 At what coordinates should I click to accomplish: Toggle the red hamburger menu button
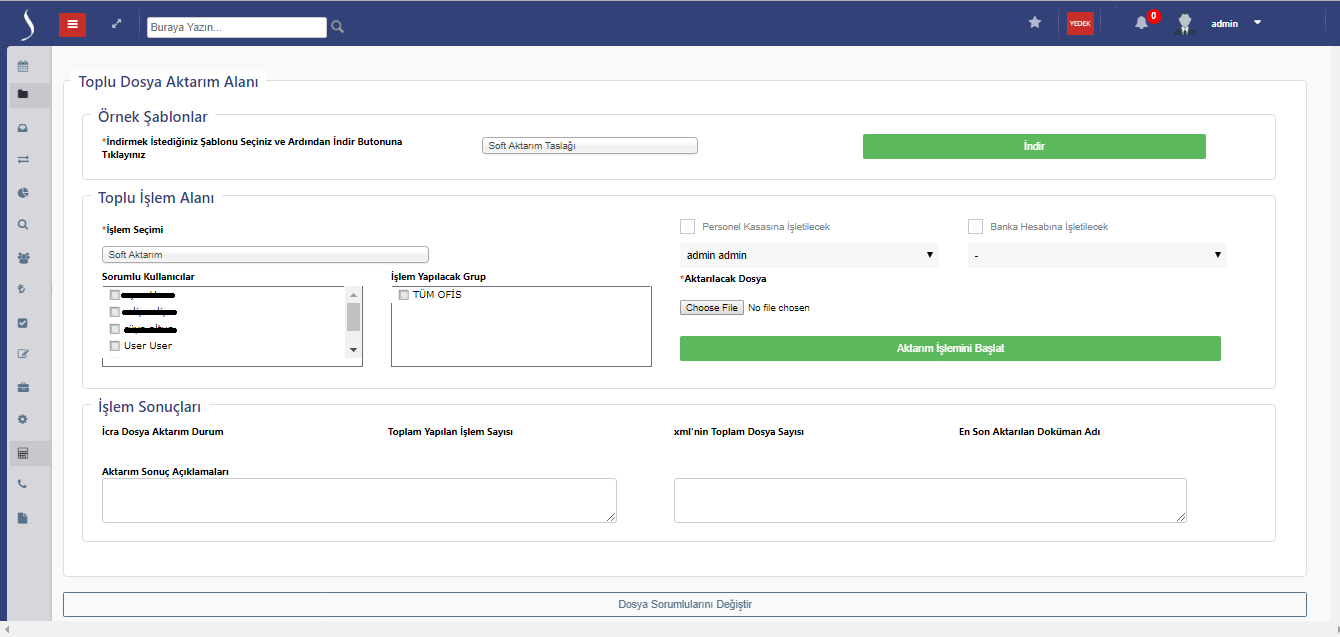click(72, 24)
